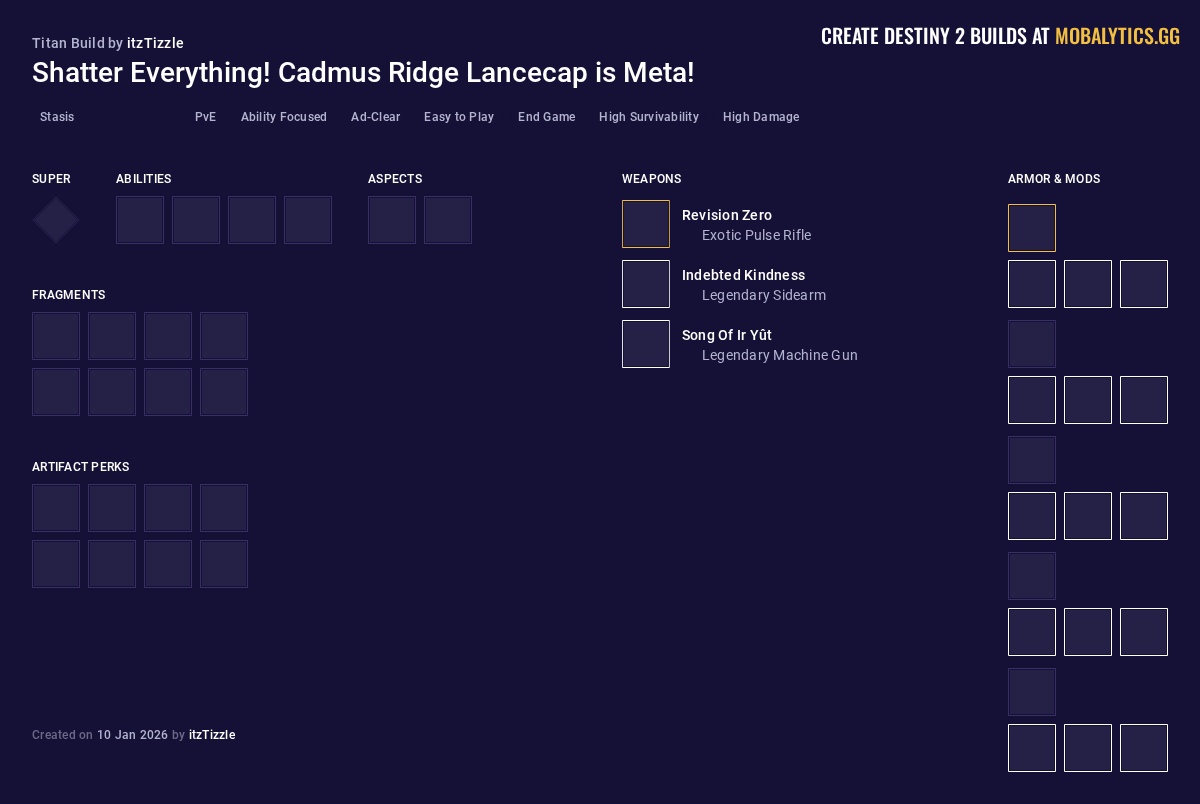
Task: Click the Revision Zero weapon name
Action: 727,215
